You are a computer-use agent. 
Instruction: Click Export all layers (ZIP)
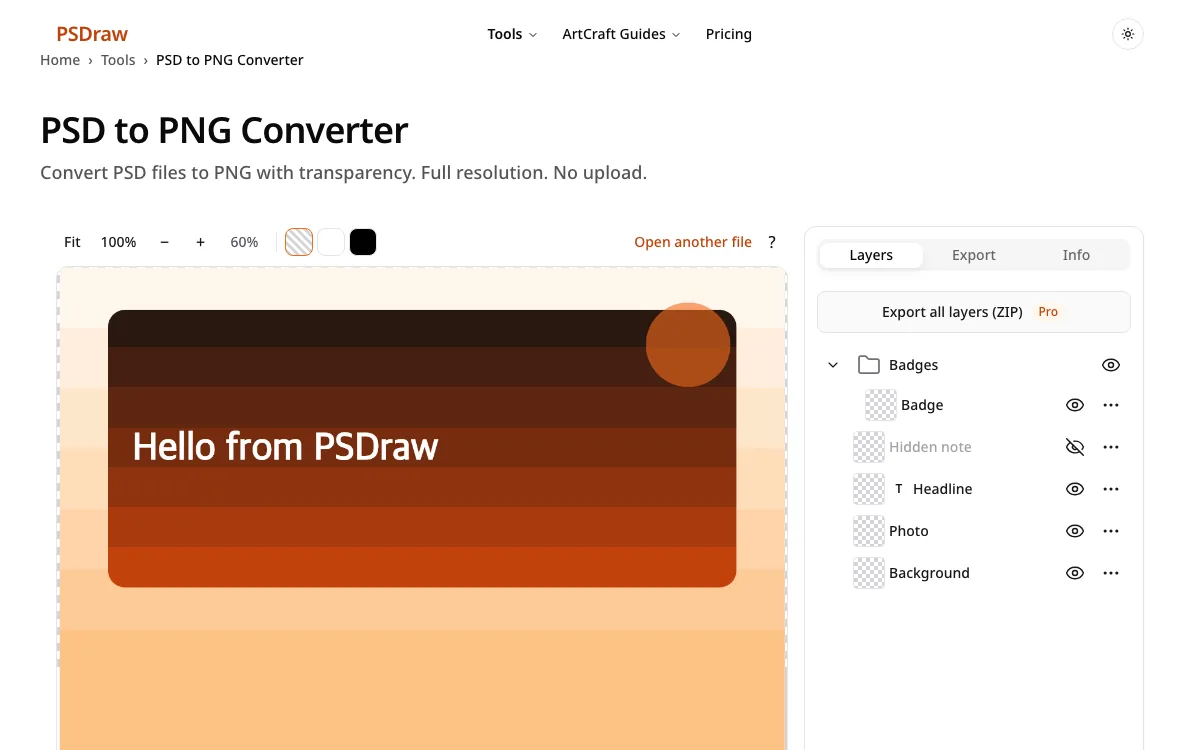(x=974, y=312)
